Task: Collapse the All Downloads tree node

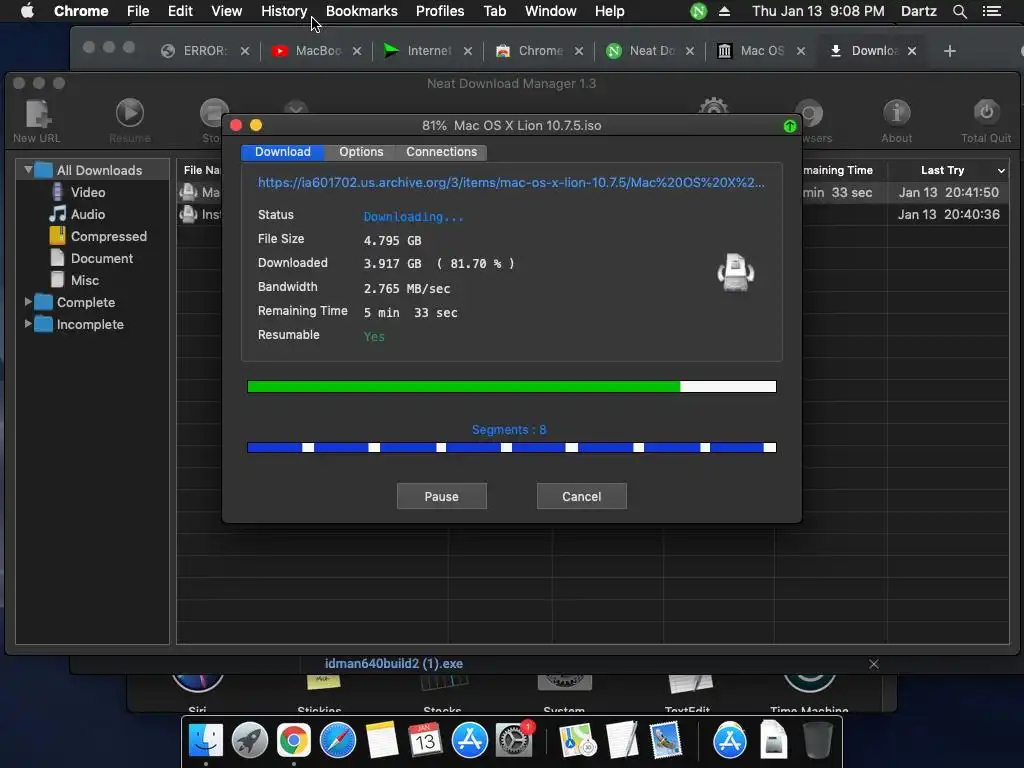Action: coord(28,170)
